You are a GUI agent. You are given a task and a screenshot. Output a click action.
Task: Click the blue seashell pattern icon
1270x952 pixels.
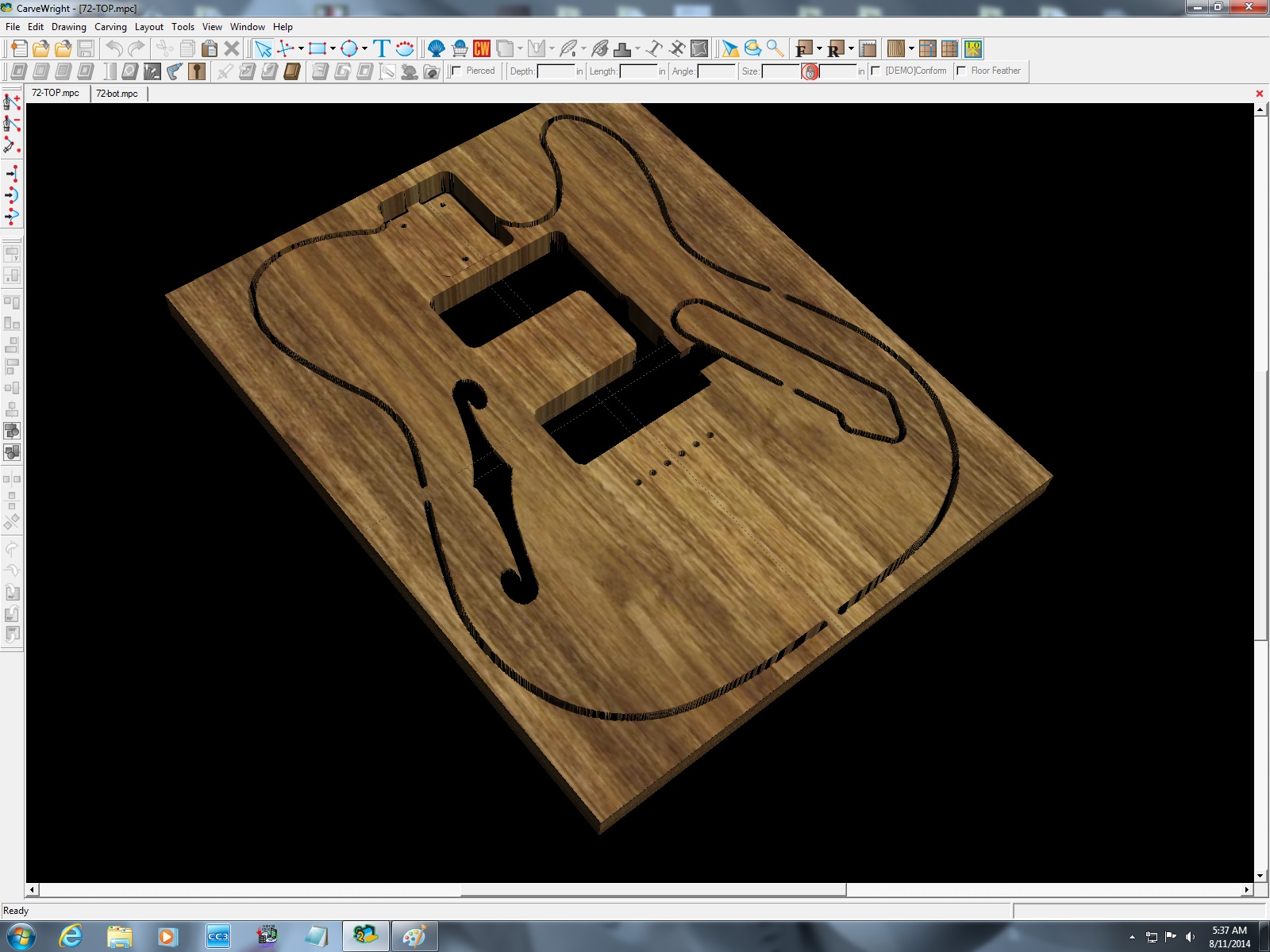click(x=437, y=48)
